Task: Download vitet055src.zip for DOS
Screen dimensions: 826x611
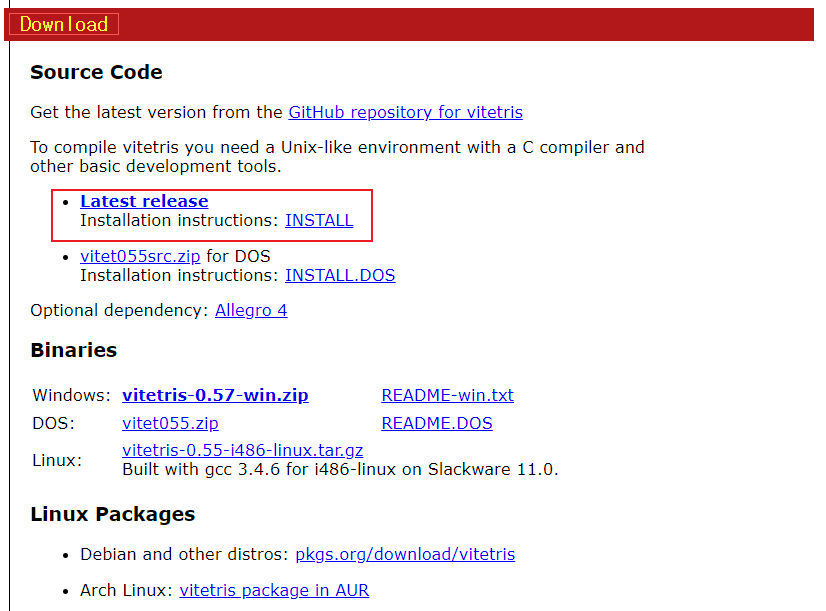Action: pyautogui.click(x=140, y=256)
